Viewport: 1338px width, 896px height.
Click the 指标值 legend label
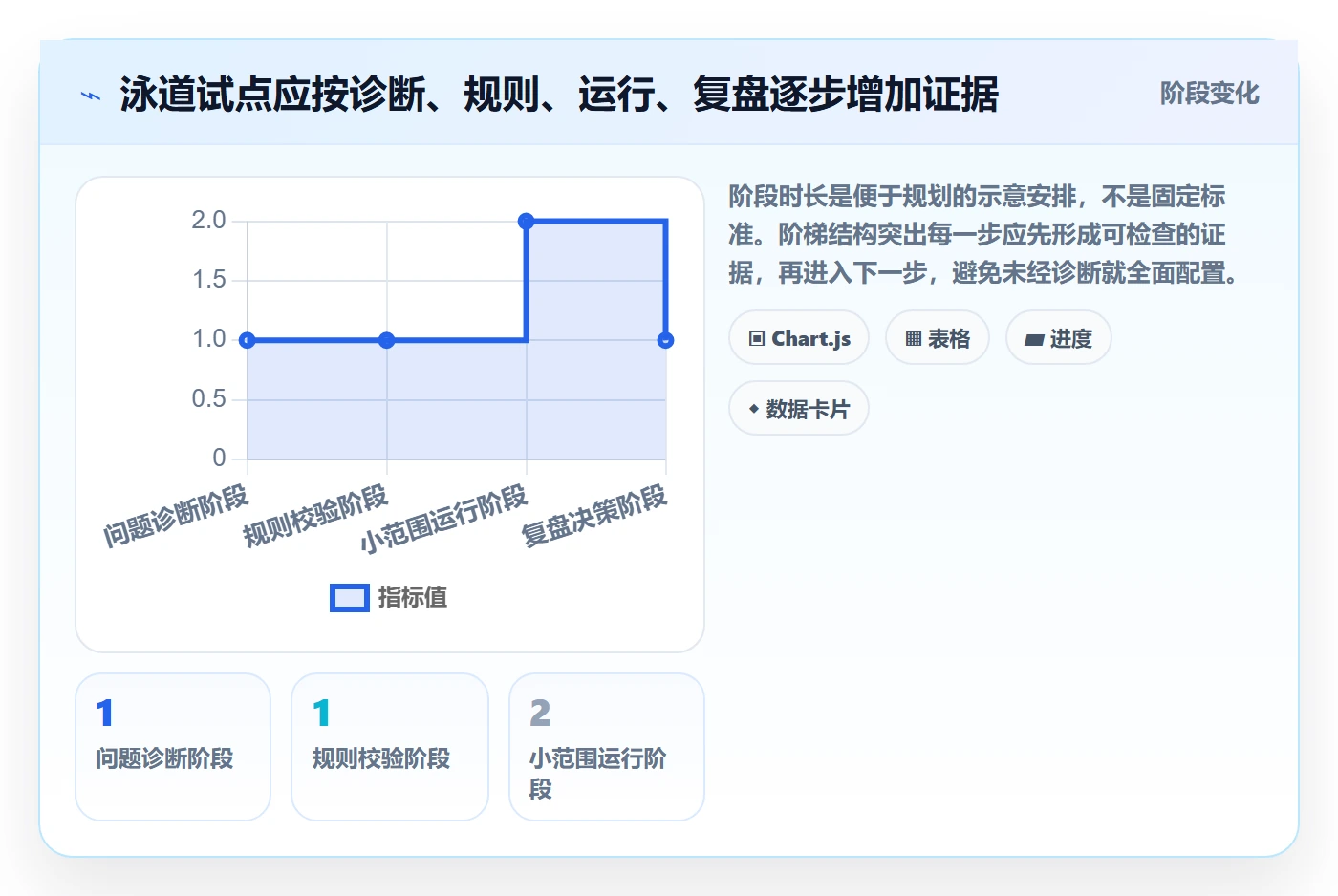(413, 598)
